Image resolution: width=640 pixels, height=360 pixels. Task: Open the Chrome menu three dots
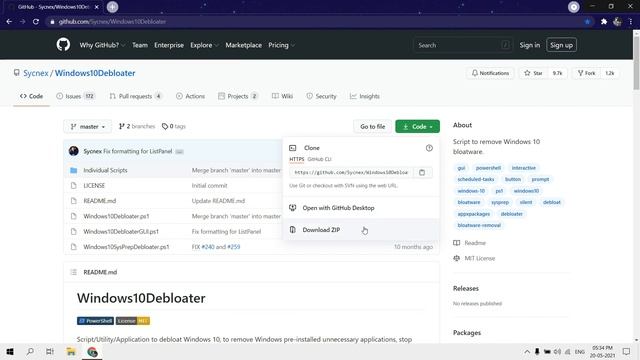click(x=631, y=22)
